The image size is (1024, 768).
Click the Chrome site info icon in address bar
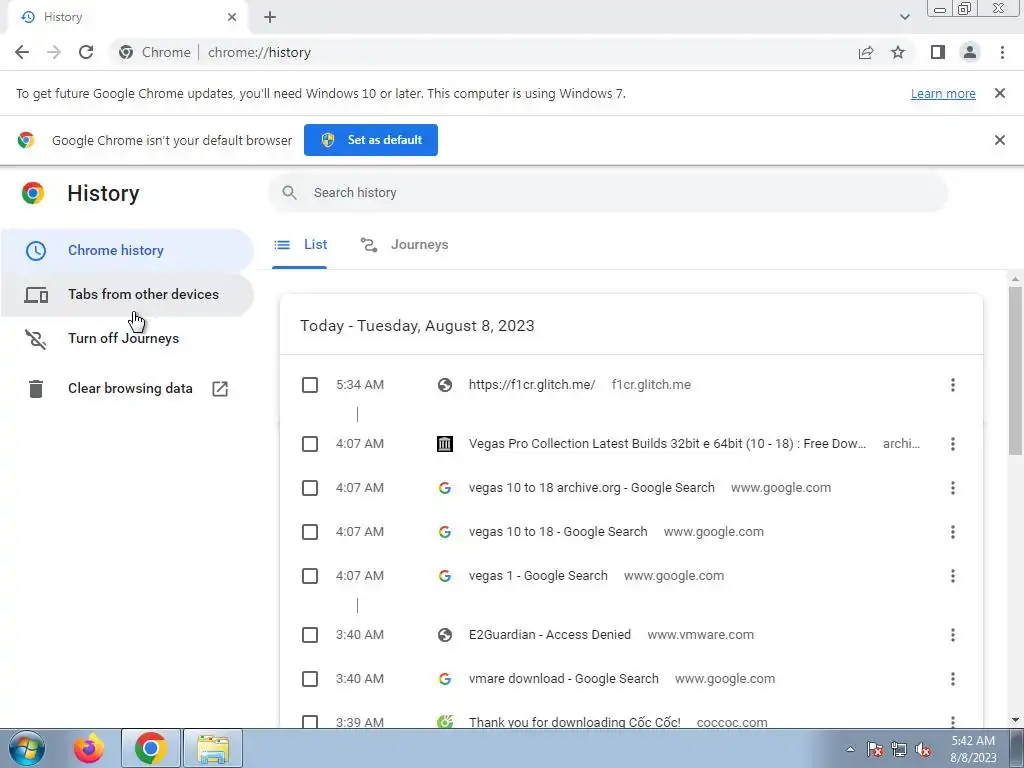(x=126, y=52)
